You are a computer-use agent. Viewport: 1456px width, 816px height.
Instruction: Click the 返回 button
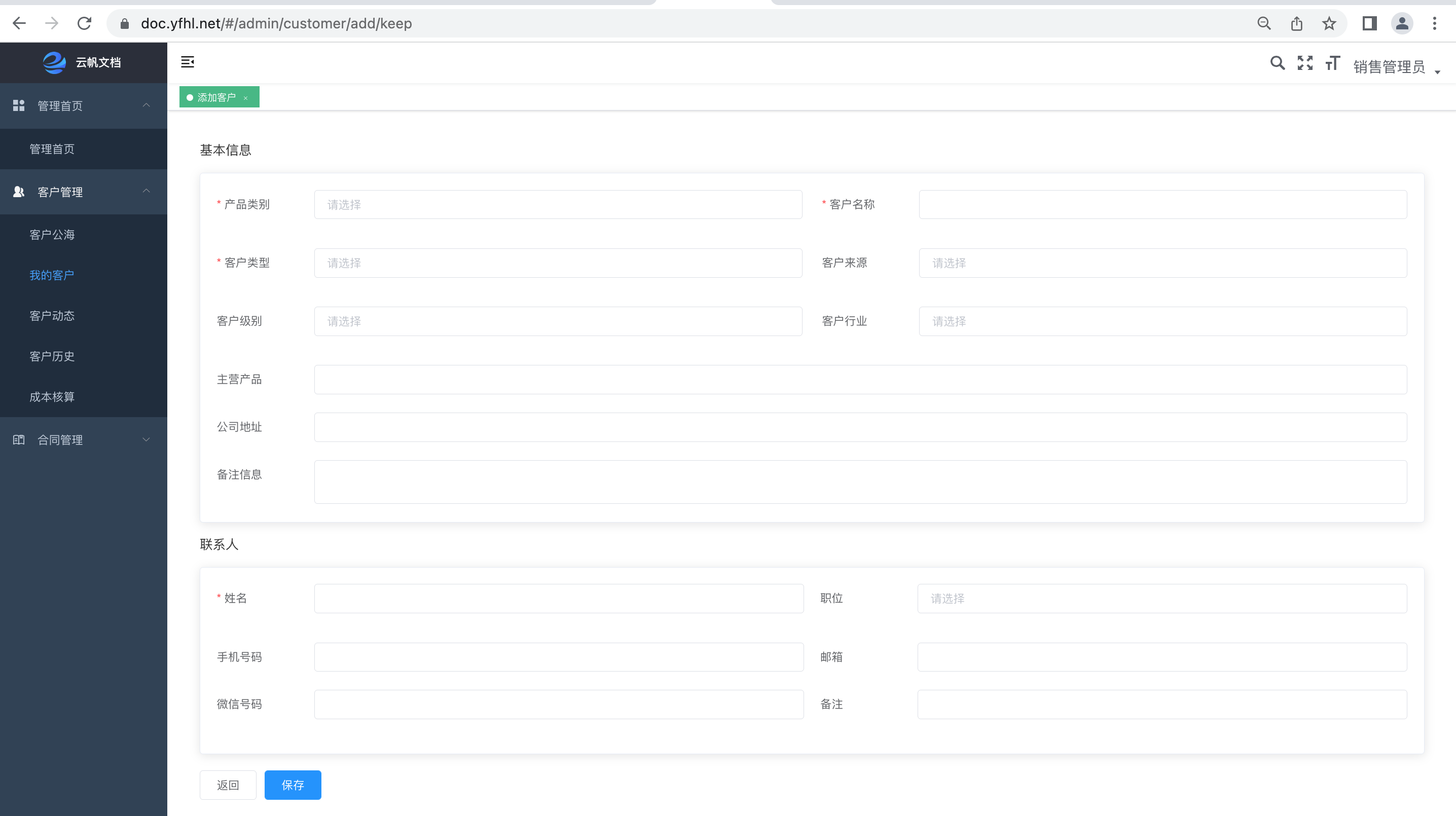pyautogui.click(x=228, y=785)
